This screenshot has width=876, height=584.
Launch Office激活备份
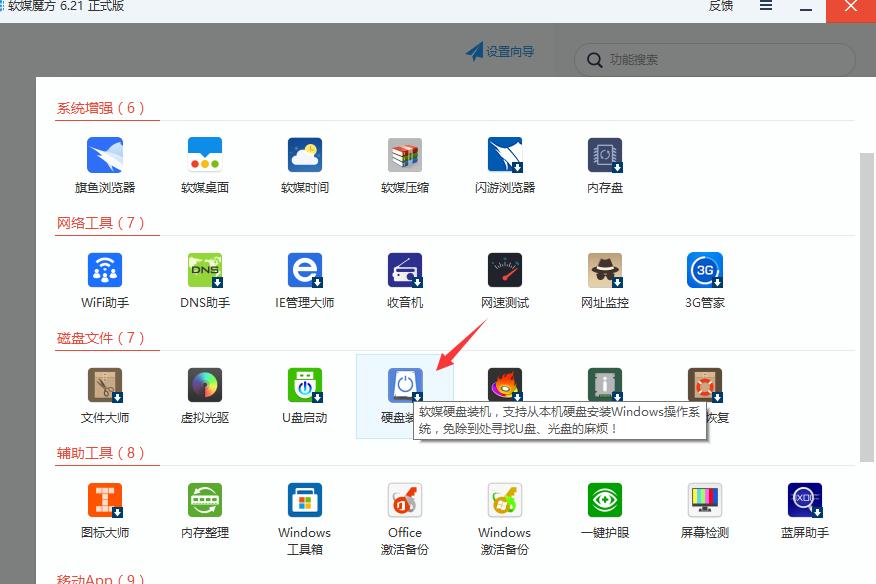(404, 500)
